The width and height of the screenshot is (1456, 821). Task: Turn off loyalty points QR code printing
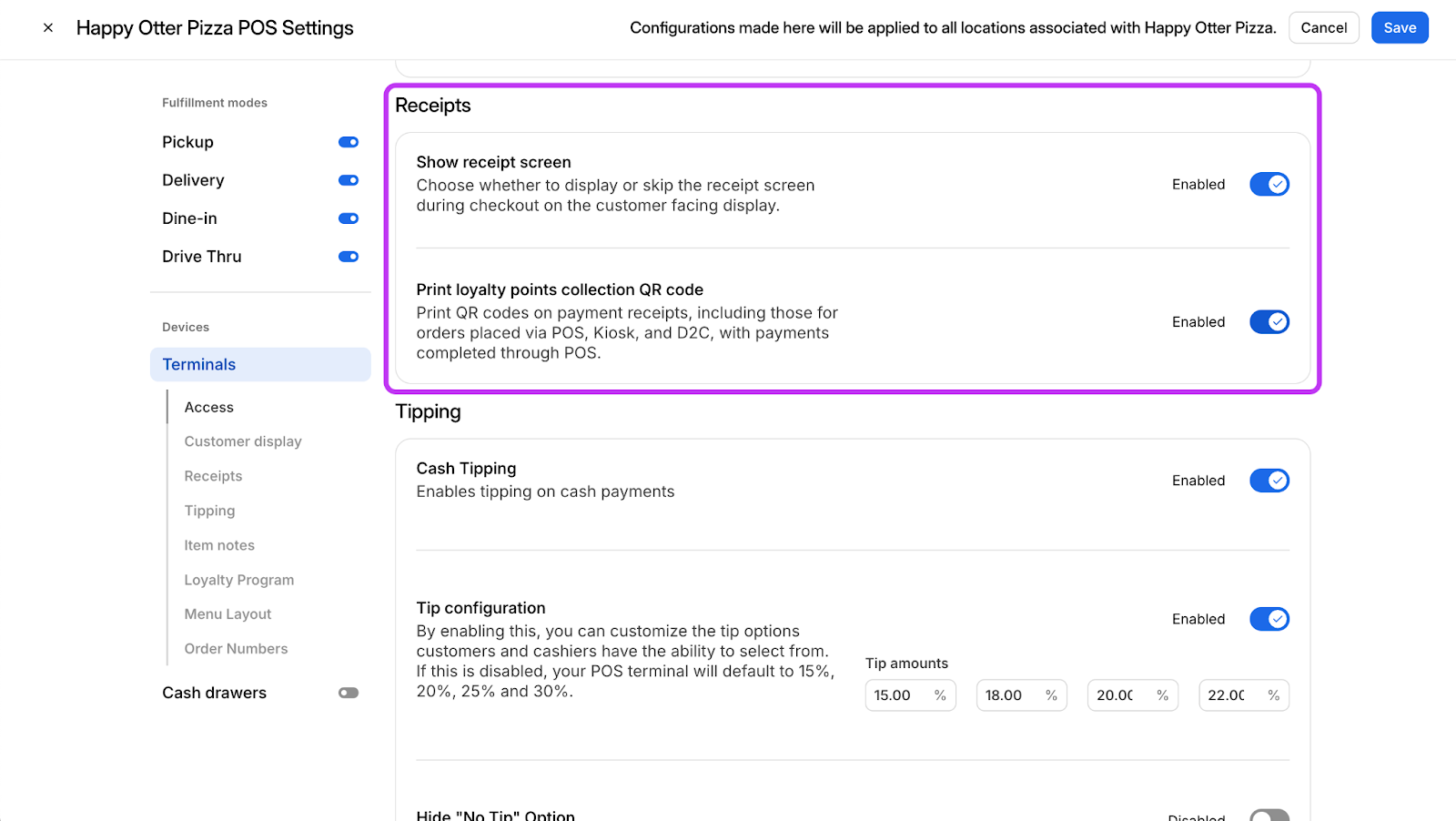[x=1269, y=322]
